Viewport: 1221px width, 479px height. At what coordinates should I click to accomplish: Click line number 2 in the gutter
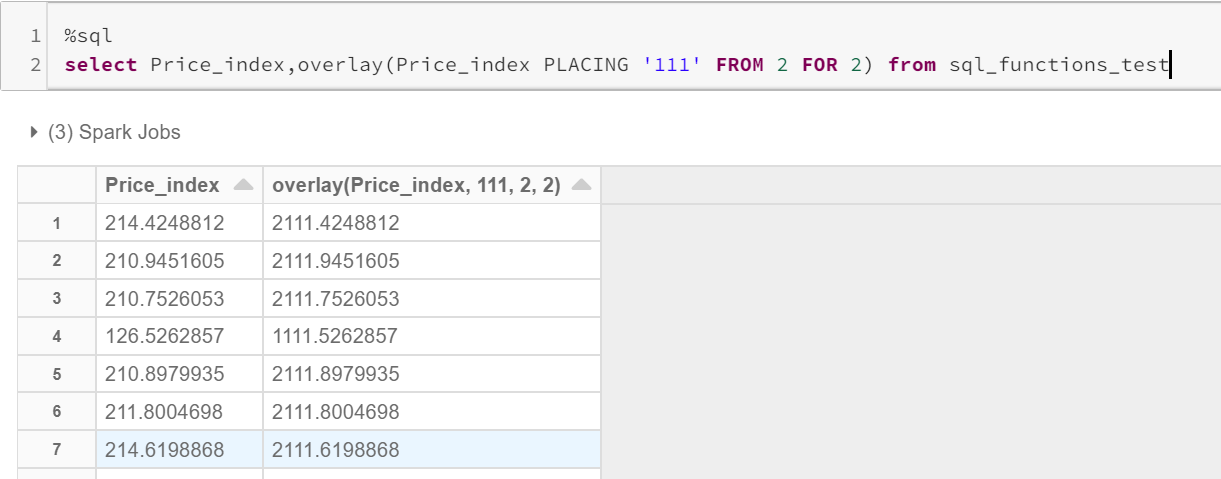click(36, 65)
